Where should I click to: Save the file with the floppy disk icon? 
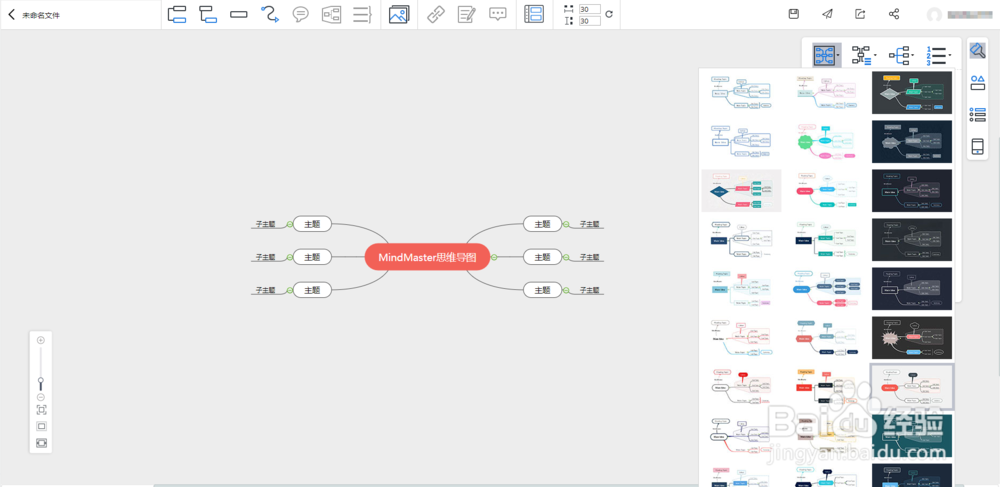pos(794,14)
